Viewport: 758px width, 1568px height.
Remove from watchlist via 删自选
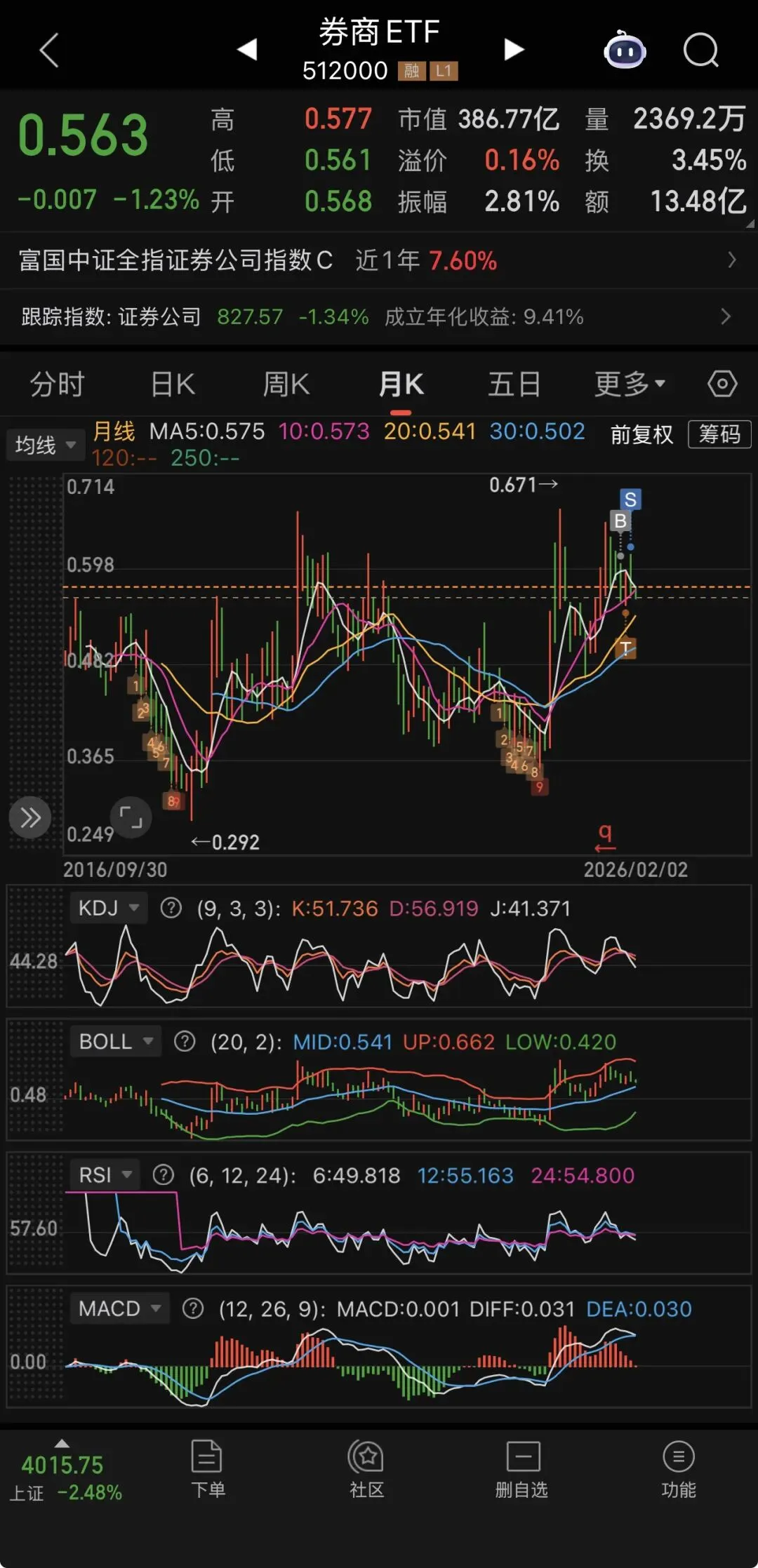pyautogui.click(x=521, y=1468)
